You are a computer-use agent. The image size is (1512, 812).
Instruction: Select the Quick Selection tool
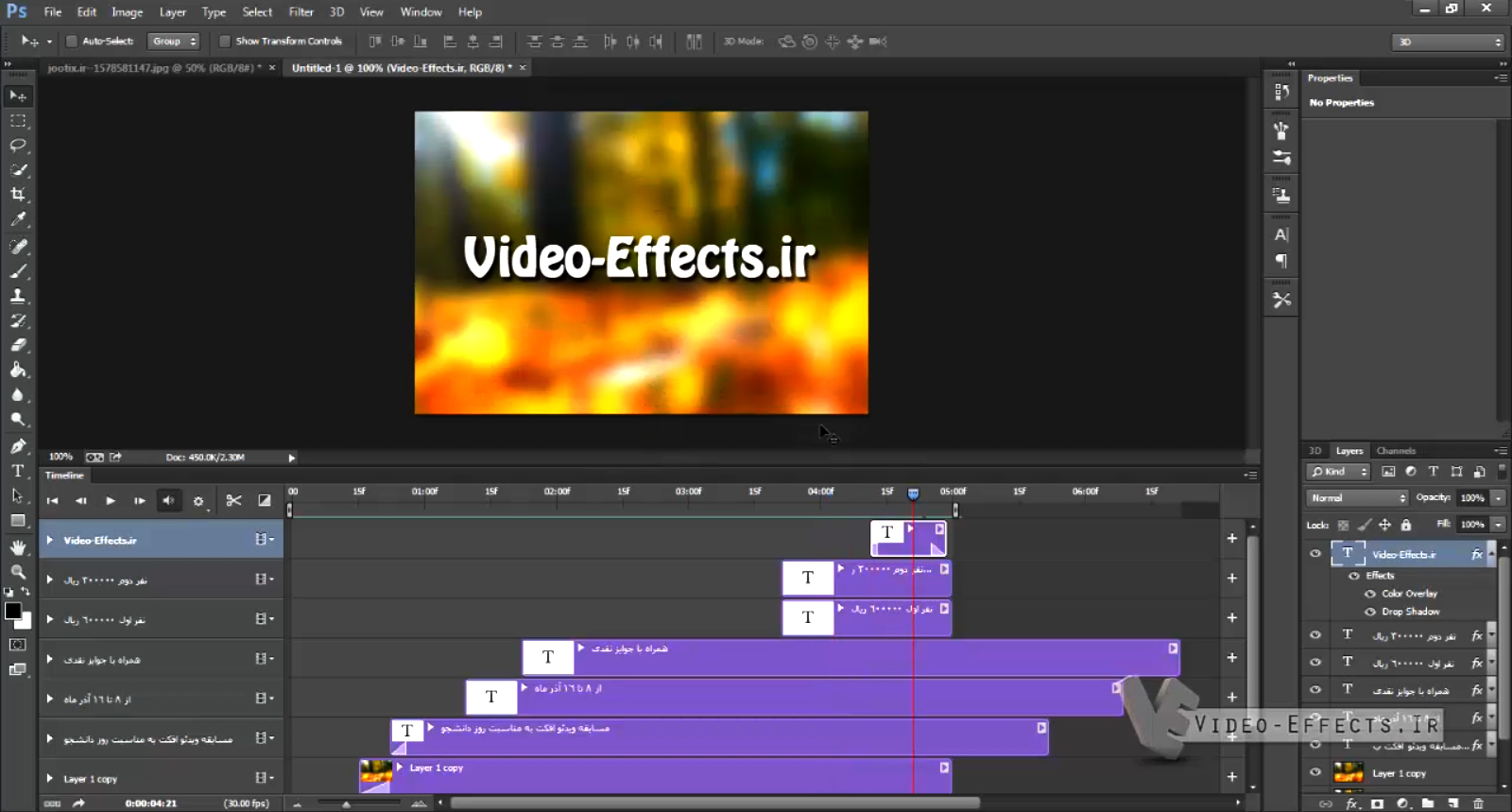[18, 170]
